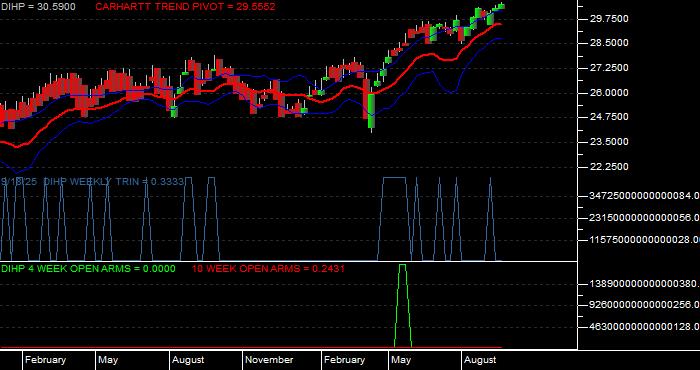
Task: Click the first August date label
Action: point(188,360)
